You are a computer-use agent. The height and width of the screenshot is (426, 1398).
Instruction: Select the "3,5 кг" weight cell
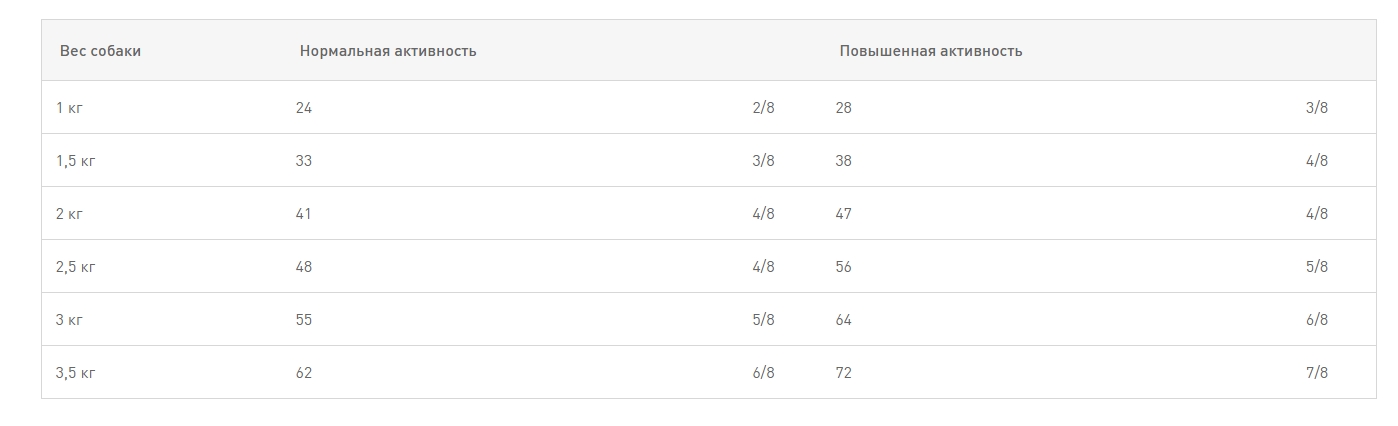(76, 373)
